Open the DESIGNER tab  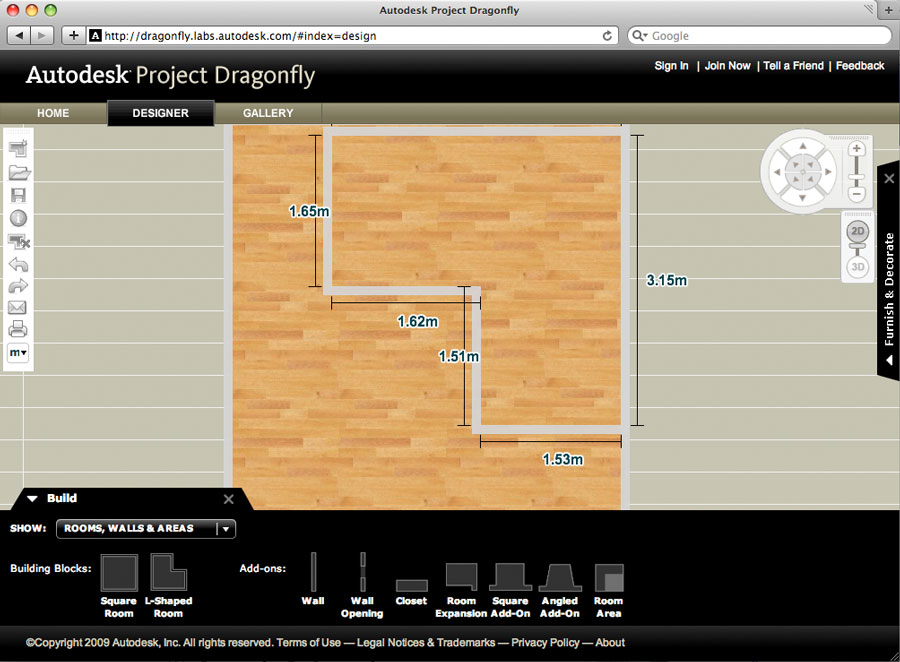coord(161,113)
